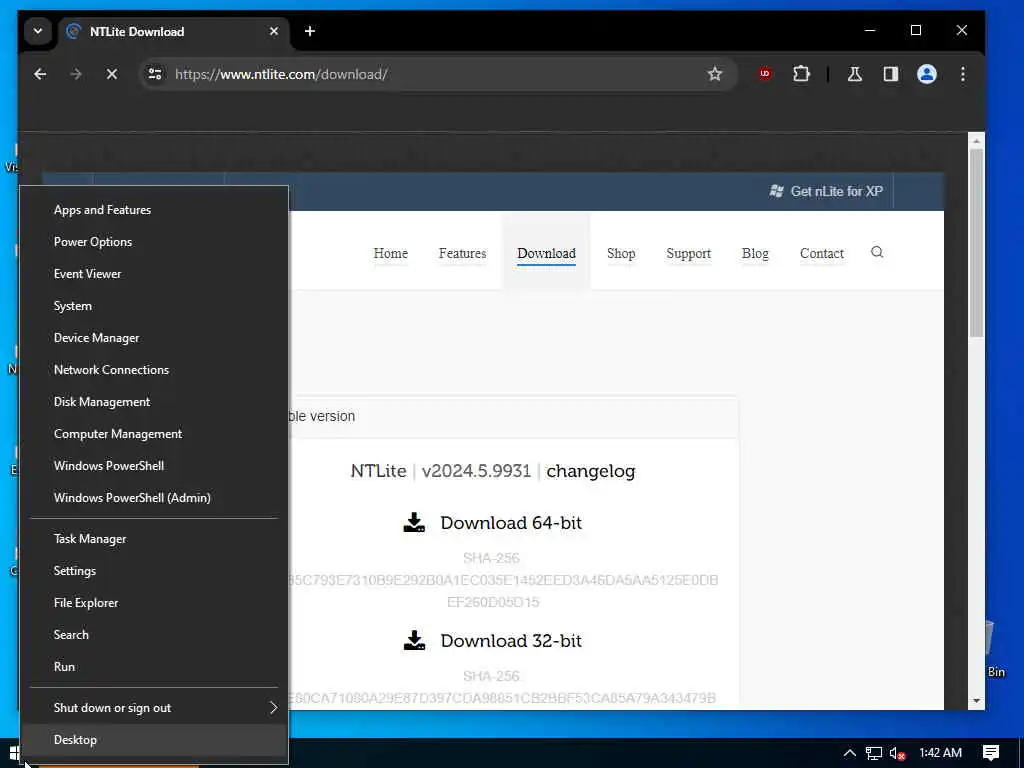Open the uBlock Origin extension icon
The image size is (1024, 768).
765,74
